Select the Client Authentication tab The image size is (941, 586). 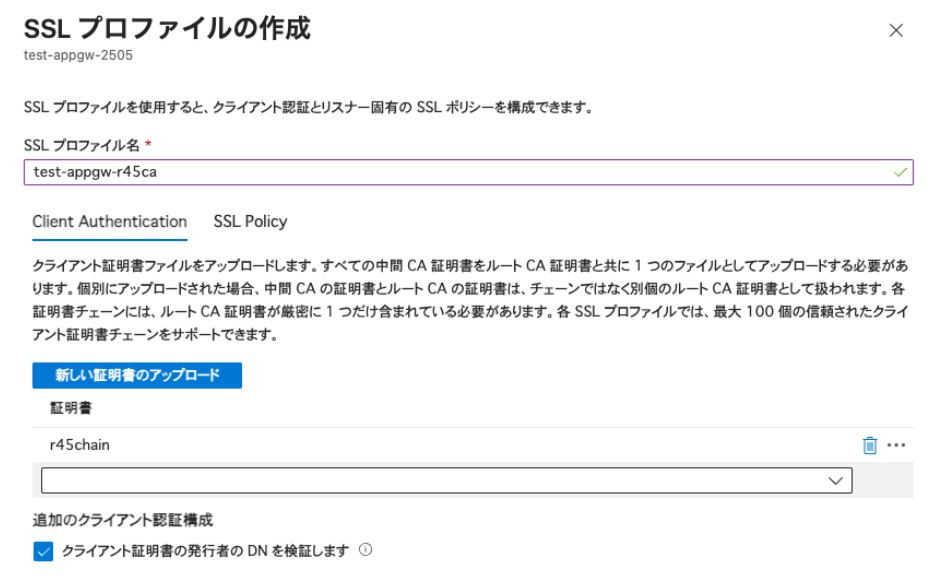pyautogui.click(x=109, y=222)
